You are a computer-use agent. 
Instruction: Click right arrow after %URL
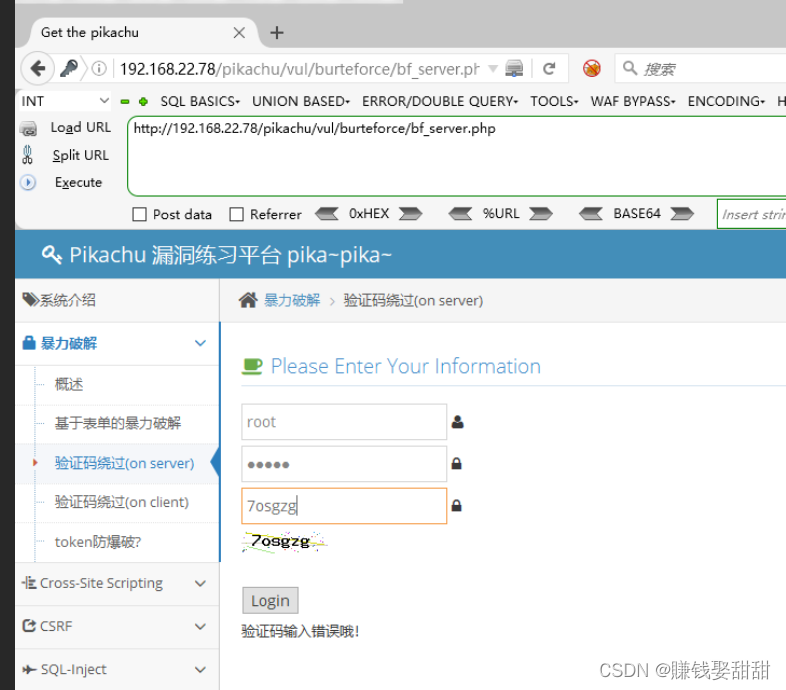[x=541, y=214]
